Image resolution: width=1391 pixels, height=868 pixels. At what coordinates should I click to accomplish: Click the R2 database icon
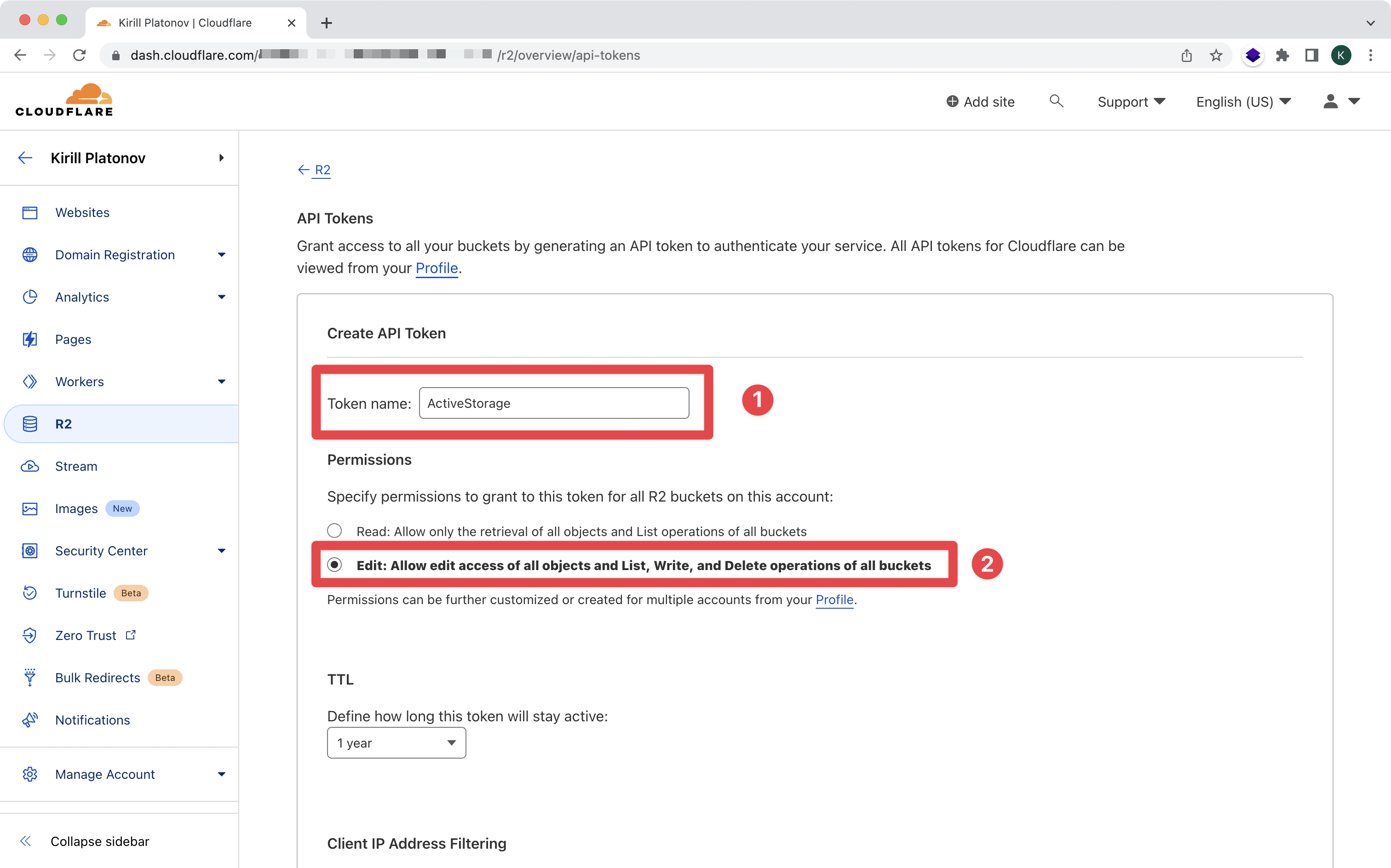pos(30,424)
